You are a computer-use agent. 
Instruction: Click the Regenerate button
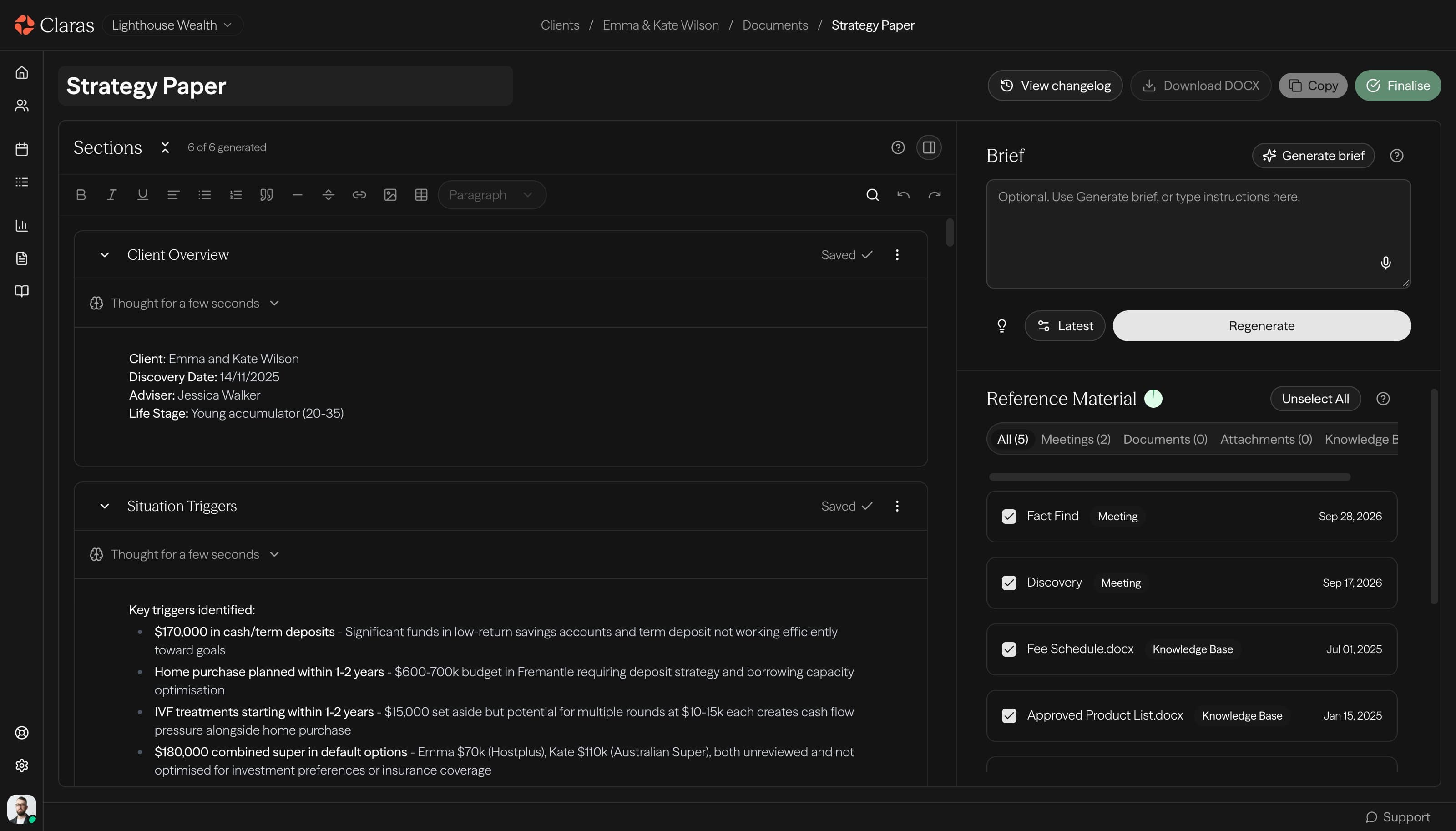[x=1261, y=326]
